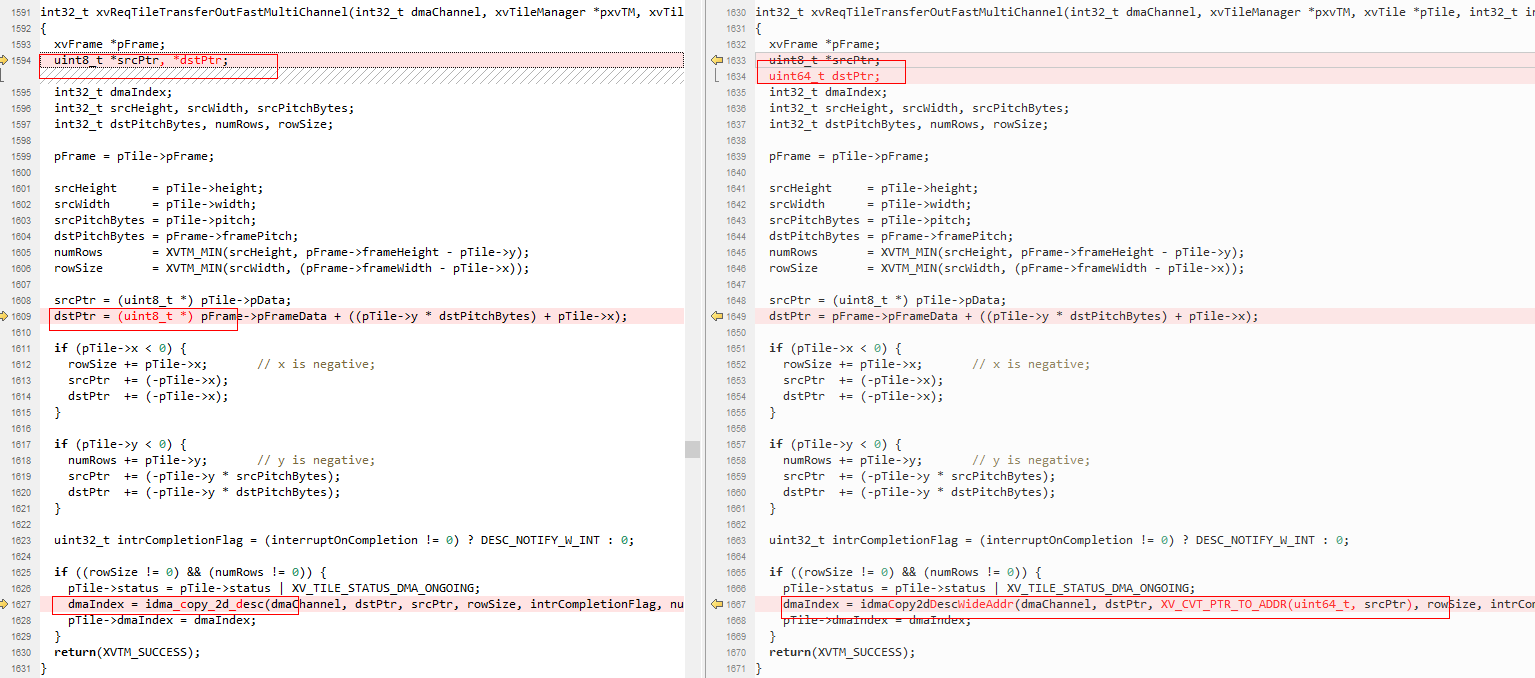Screen dimensions: 1535x678
Task: Click copy-to-left arrow at right line 1649
Action: click(x=716, y=316)
